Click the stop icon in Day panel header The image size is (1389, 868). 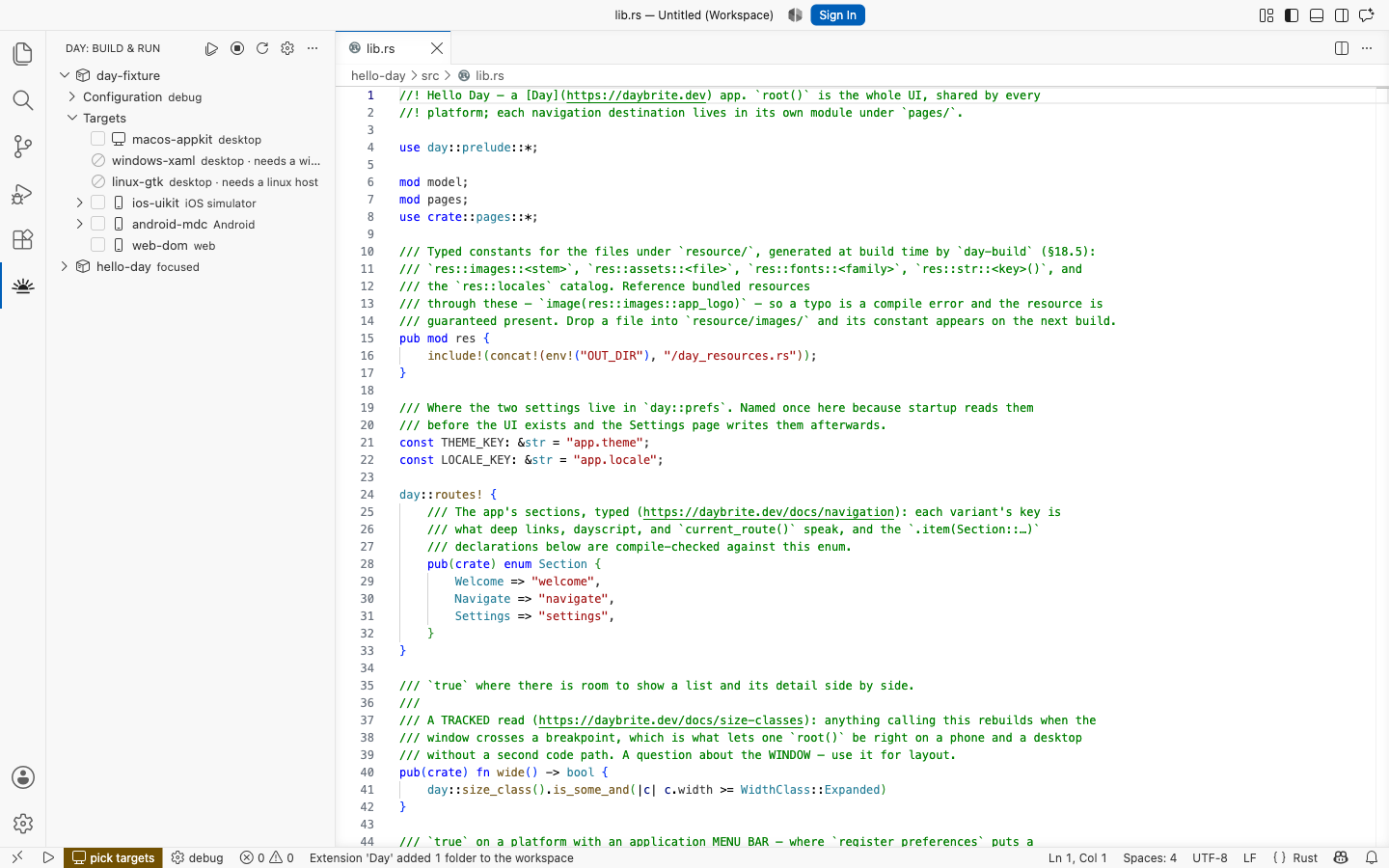click(237, 48)
